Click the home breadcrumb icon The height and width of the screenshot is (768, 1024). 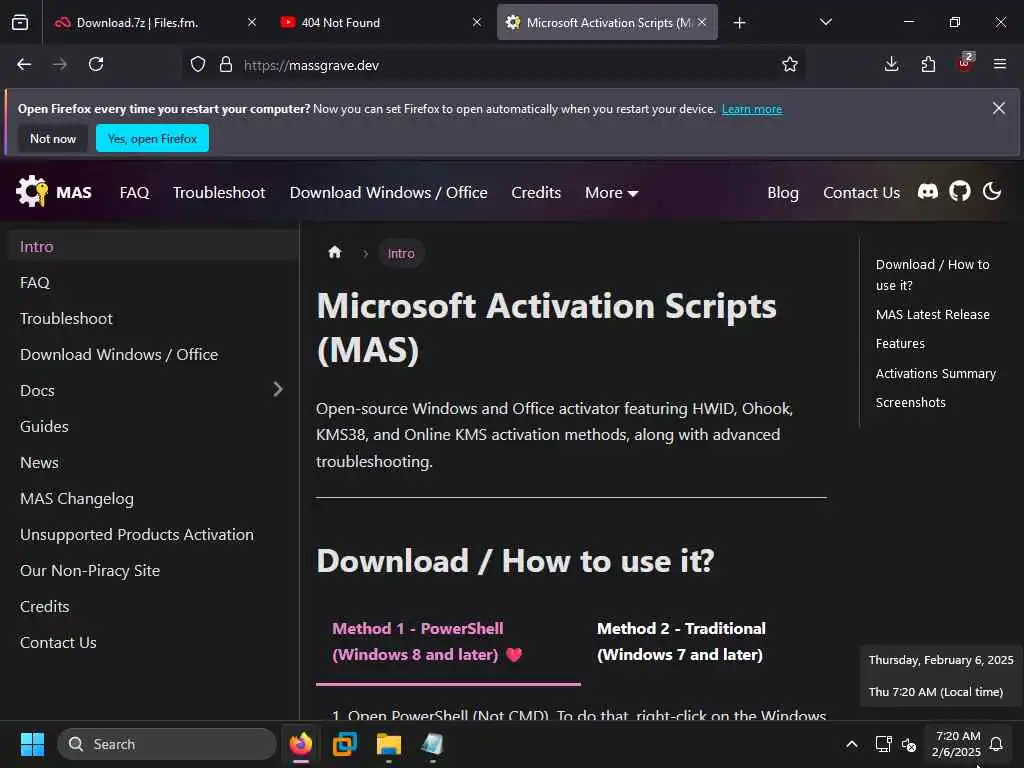click(x=335, y=253)
